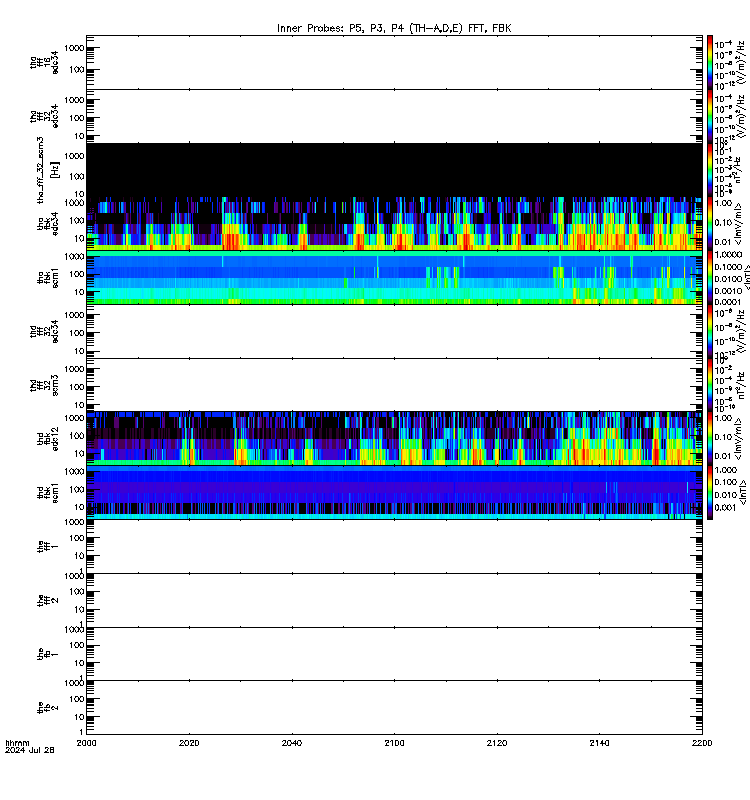The width and height of the screenshot is (750, 800).
Task: Click the color bar beside the tha fff 16 edc34 panel
Action: pyautogui.click(x=710, y=62)
